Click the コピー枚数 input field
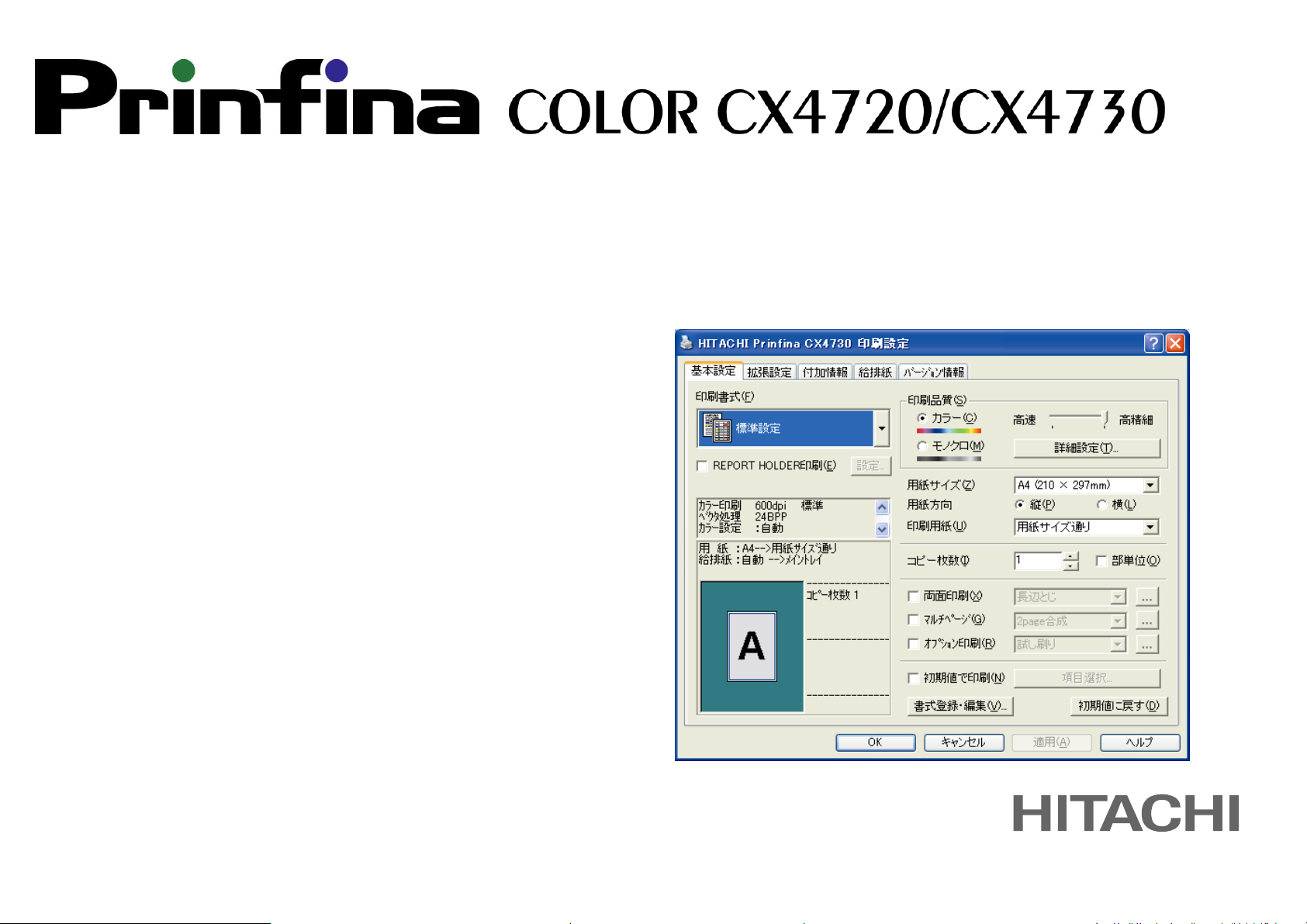Viewport: 1307px width, 924px height. coord(1038,560)
